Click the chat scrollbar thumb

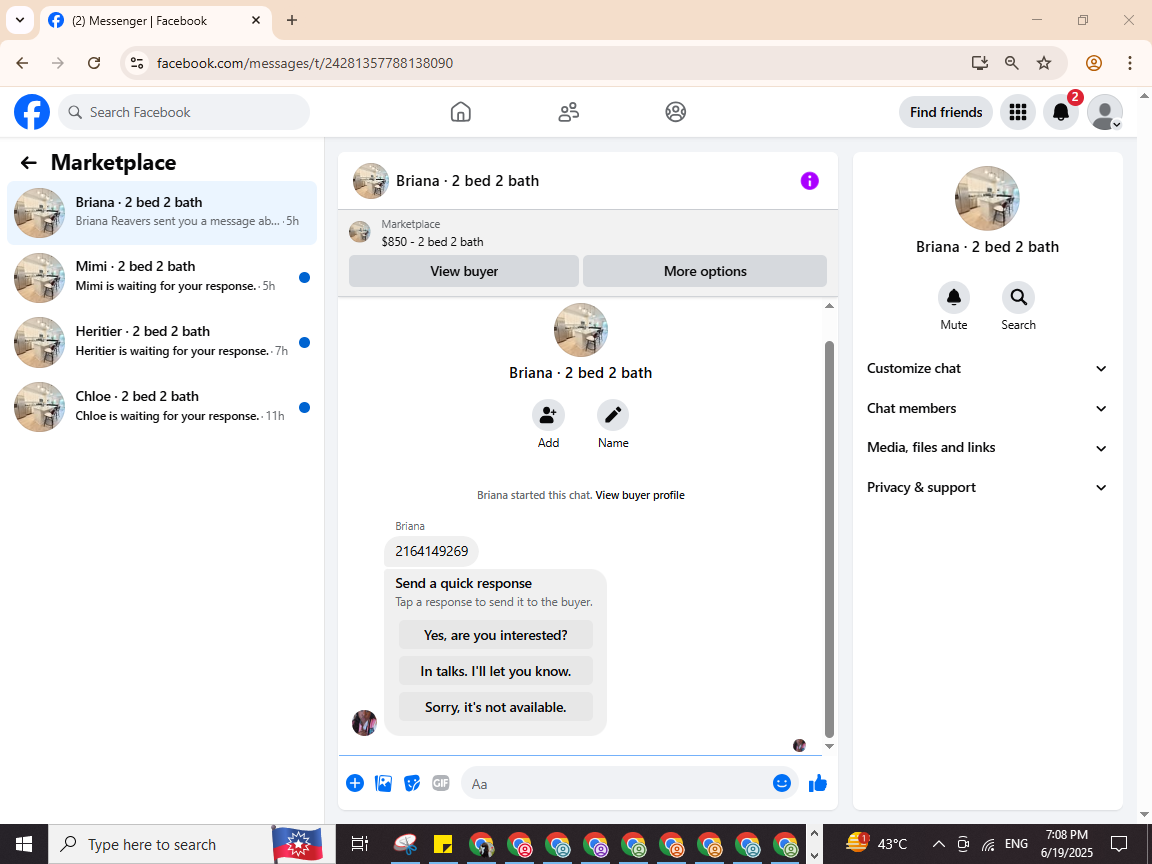[829, 539]
